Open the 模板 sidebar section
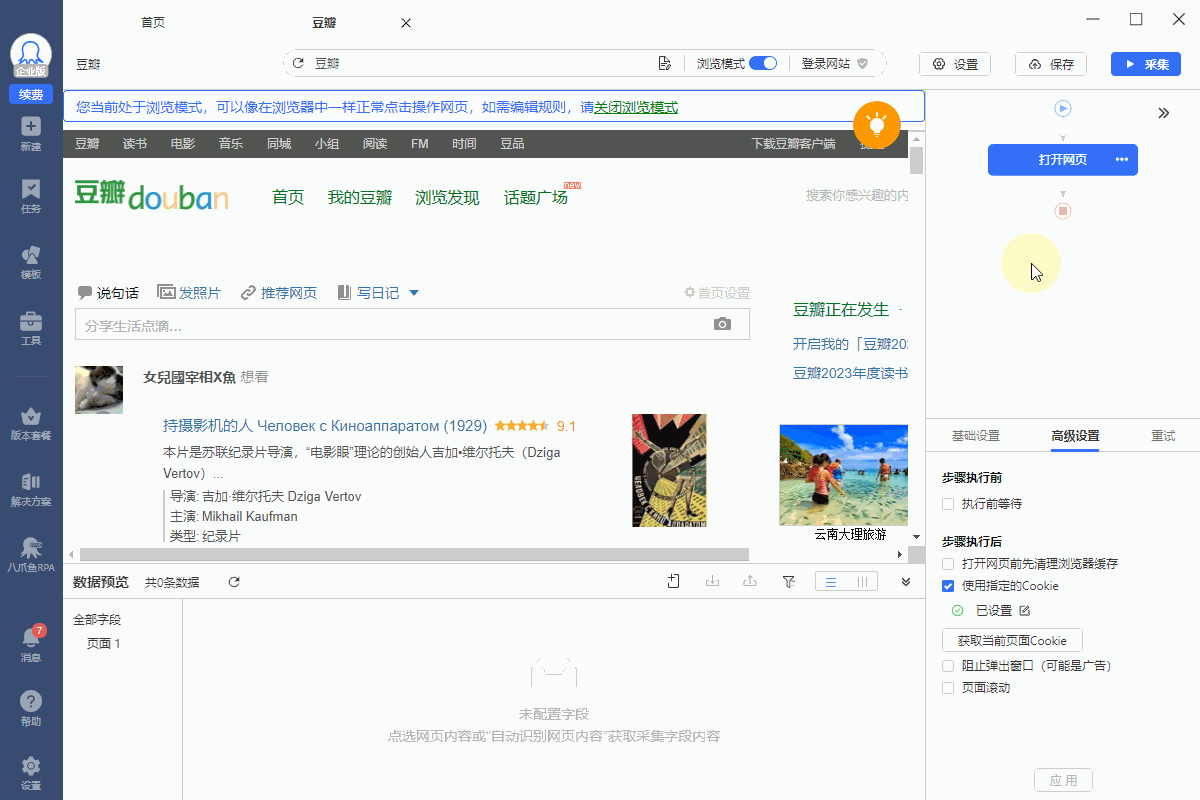 tap(31, 262)
